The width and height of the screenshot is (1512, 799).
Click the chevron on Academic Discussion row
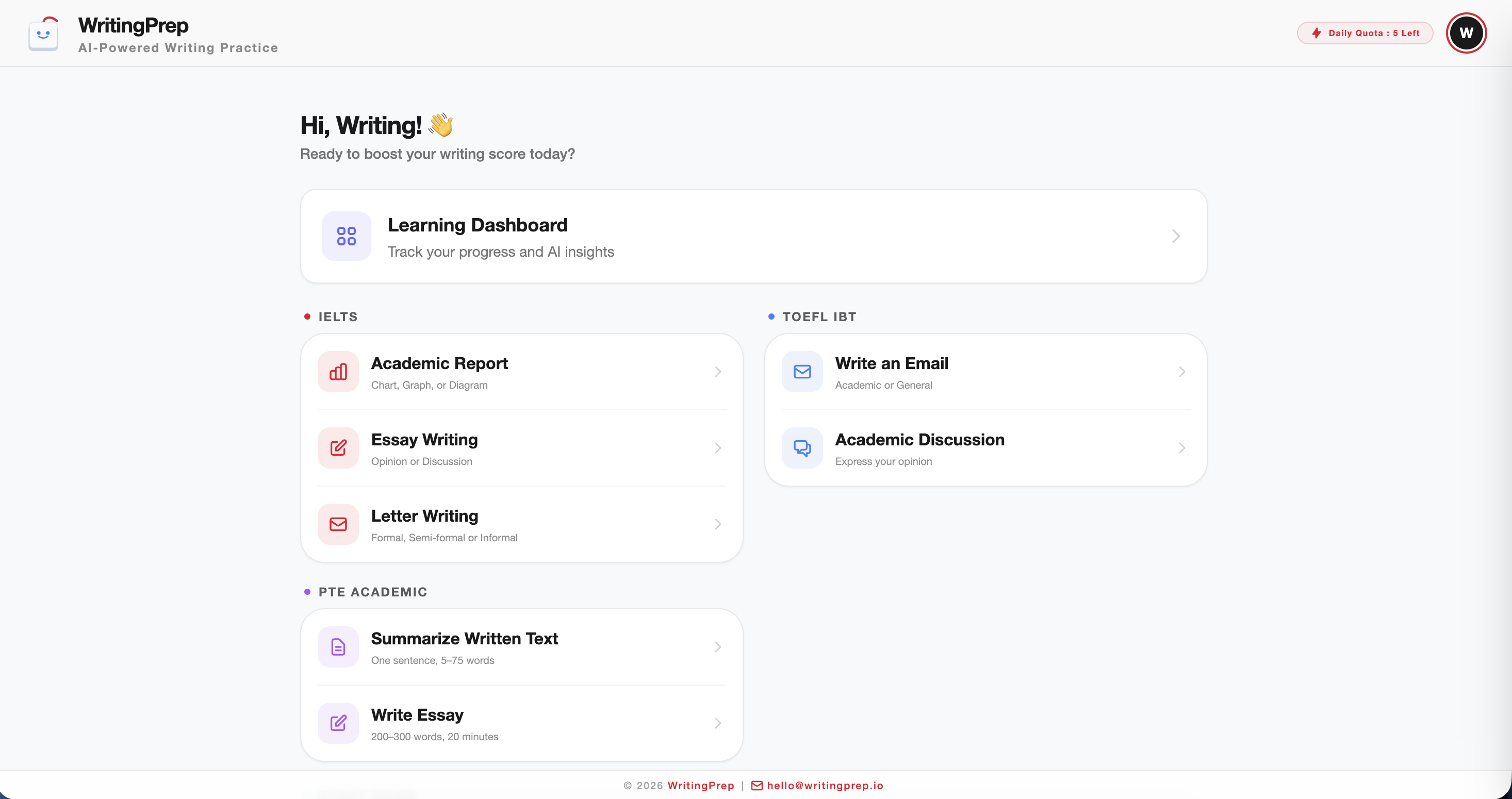[1182, 447]
